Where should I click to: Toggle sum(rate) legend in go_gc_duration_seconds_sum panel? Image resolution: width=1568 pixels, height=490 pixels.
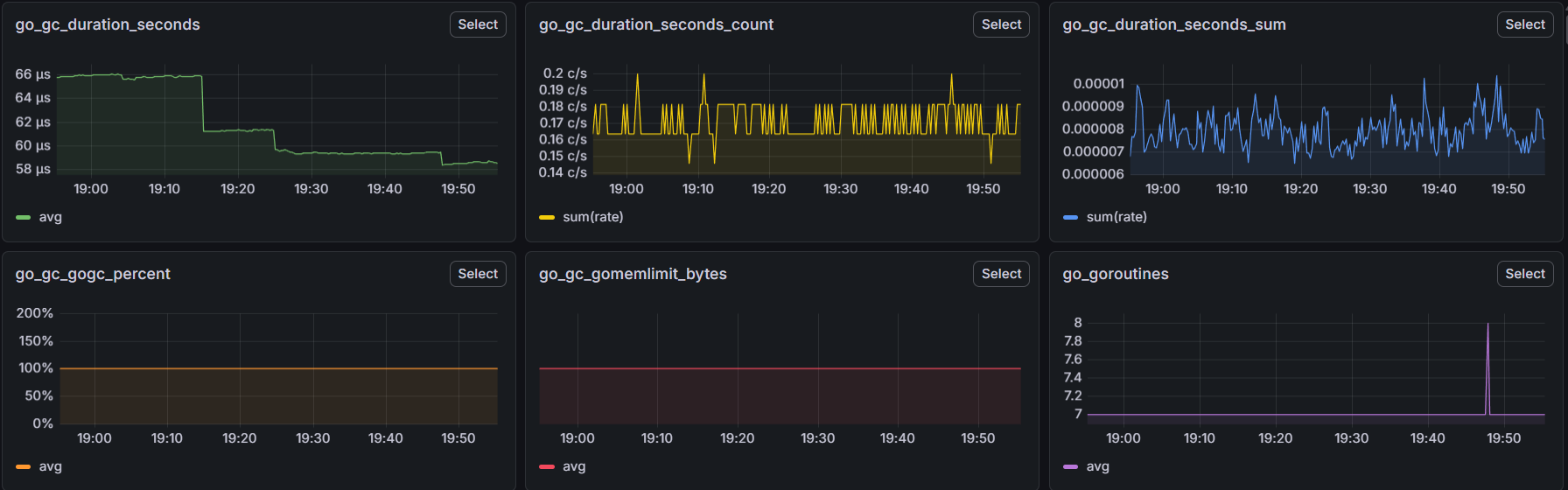coord(1116,217)
